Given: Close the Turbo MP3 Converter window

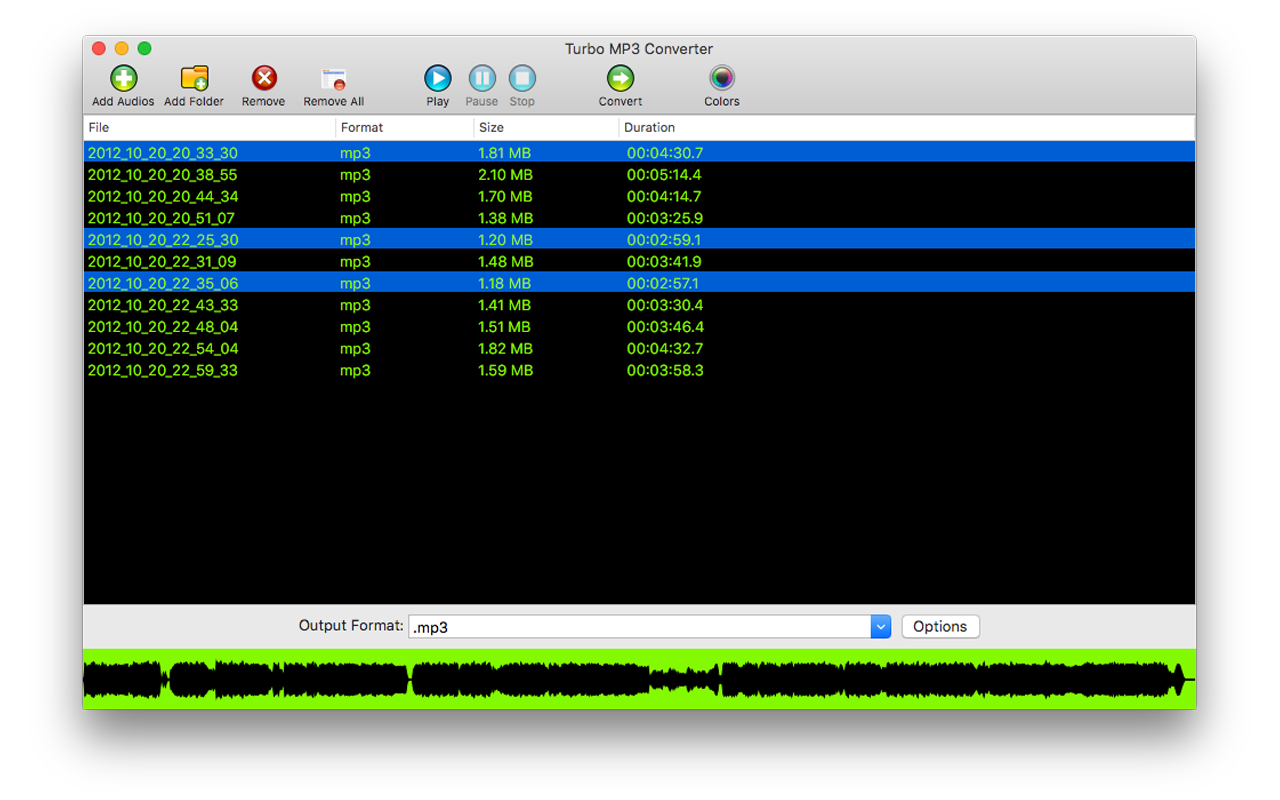Looking at the screenshot, I should [99, 48].
